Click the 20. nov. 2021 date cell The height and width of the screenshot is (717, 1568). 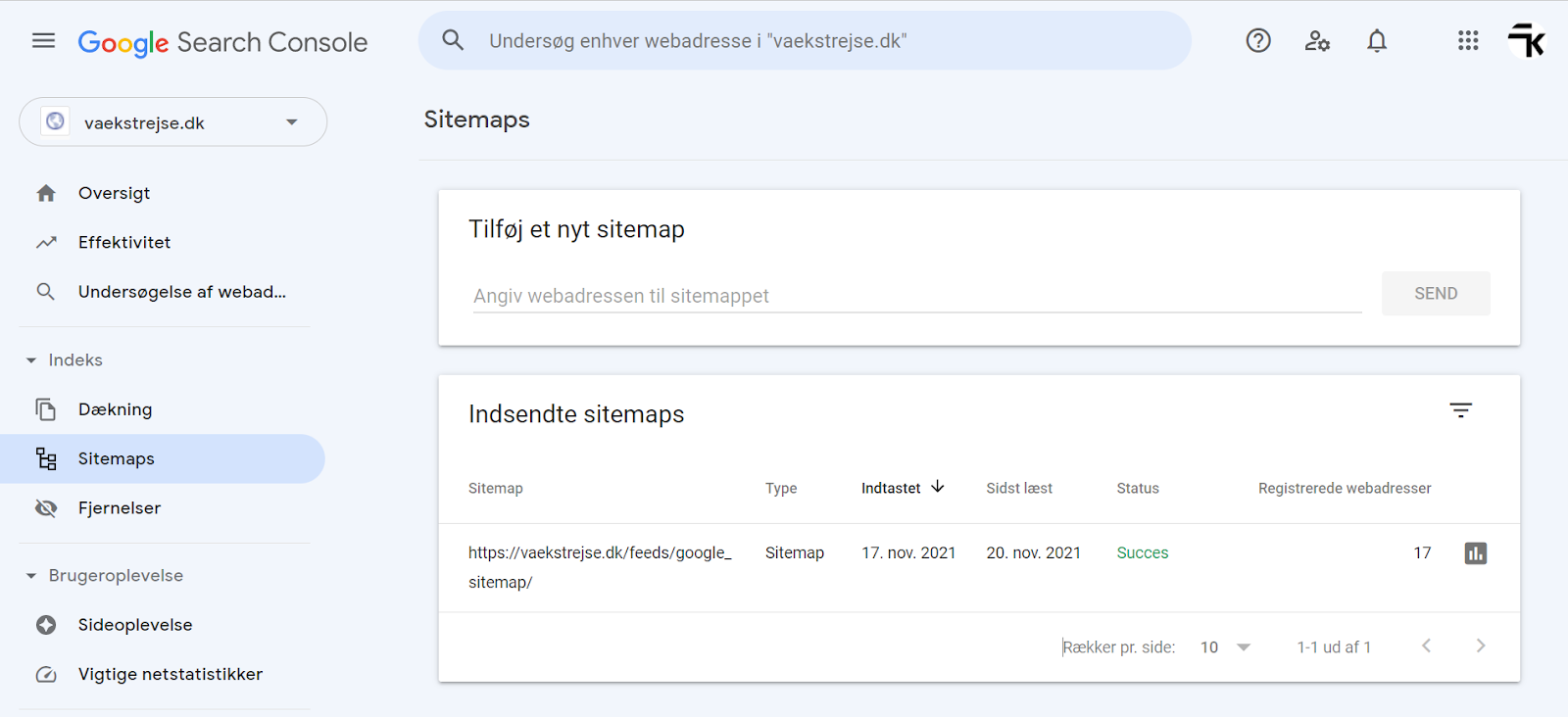(1034, 552)
